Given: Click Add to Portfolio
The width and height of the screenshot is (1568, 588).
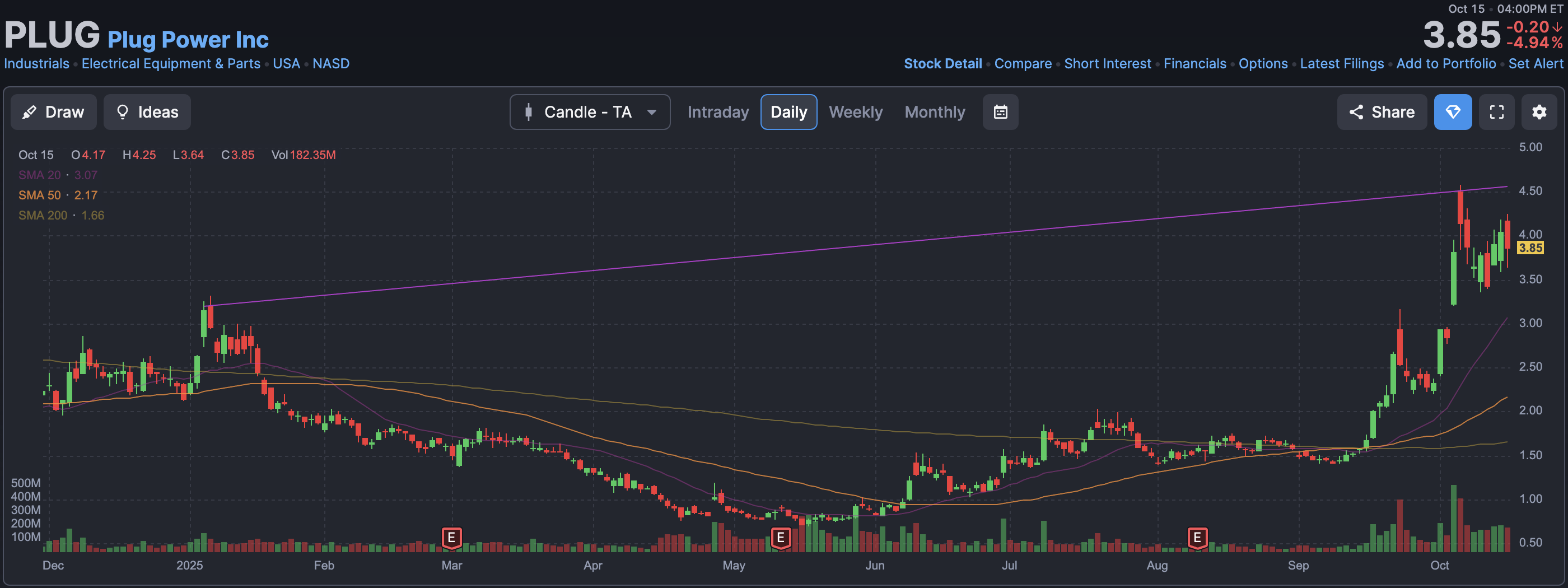Looking at the screenshot, I should tap(1446, 63).
